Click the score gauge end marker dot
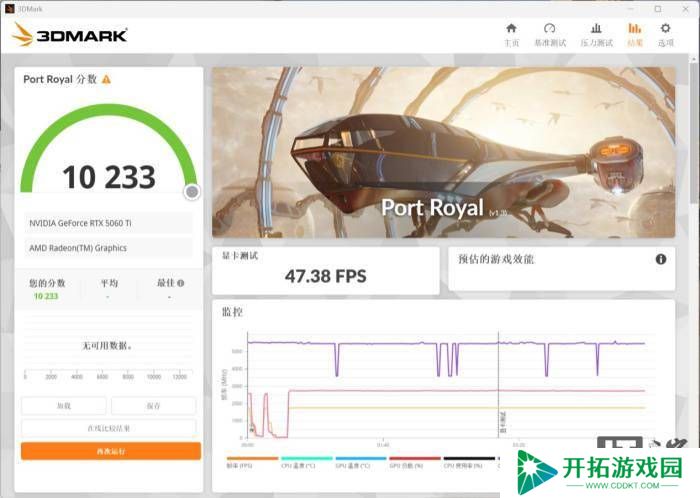The image size is (700, 498). coord(192,192)
